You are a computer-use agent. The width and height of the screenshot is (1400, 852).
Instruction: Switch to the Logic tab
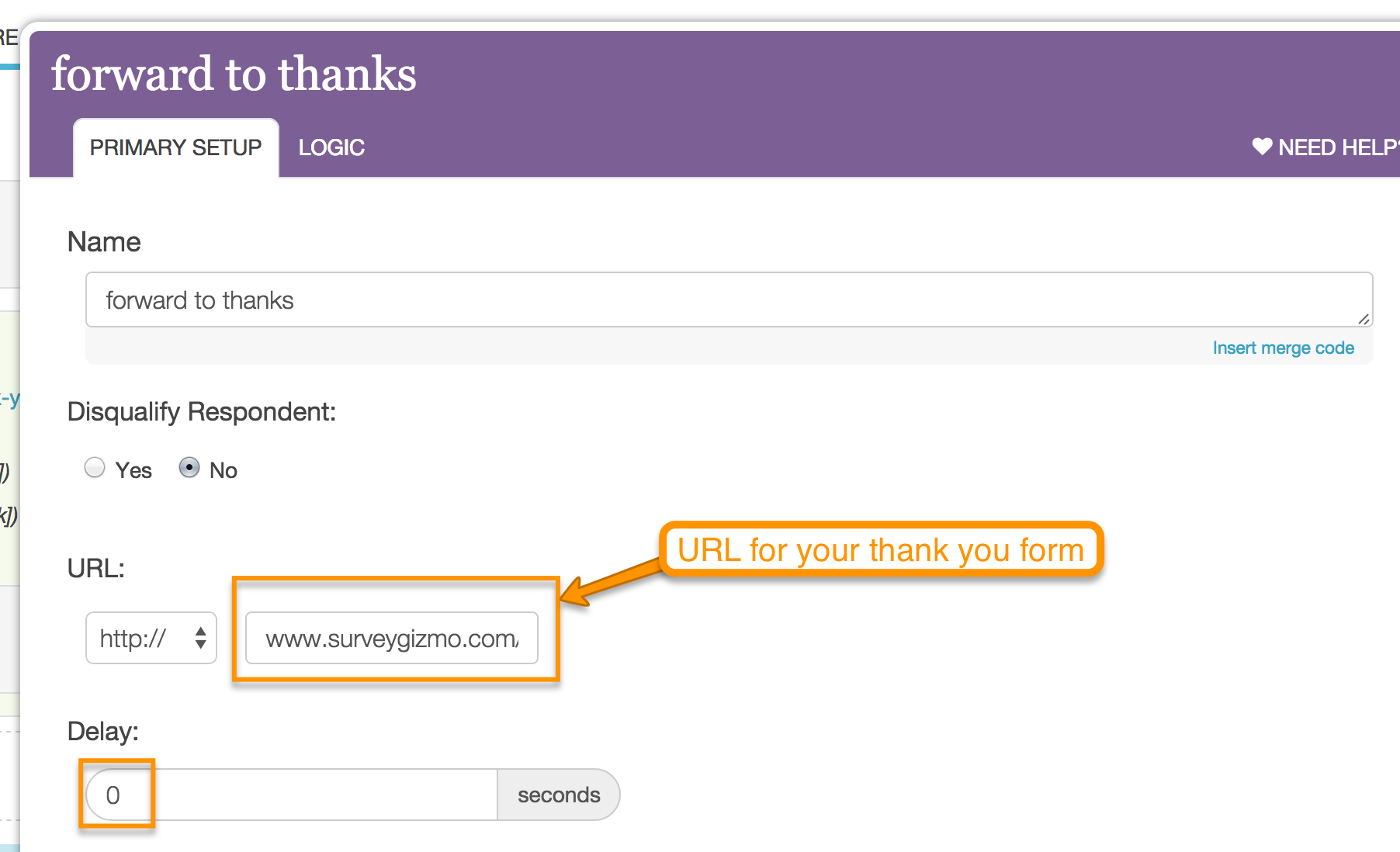pos(331,147)
